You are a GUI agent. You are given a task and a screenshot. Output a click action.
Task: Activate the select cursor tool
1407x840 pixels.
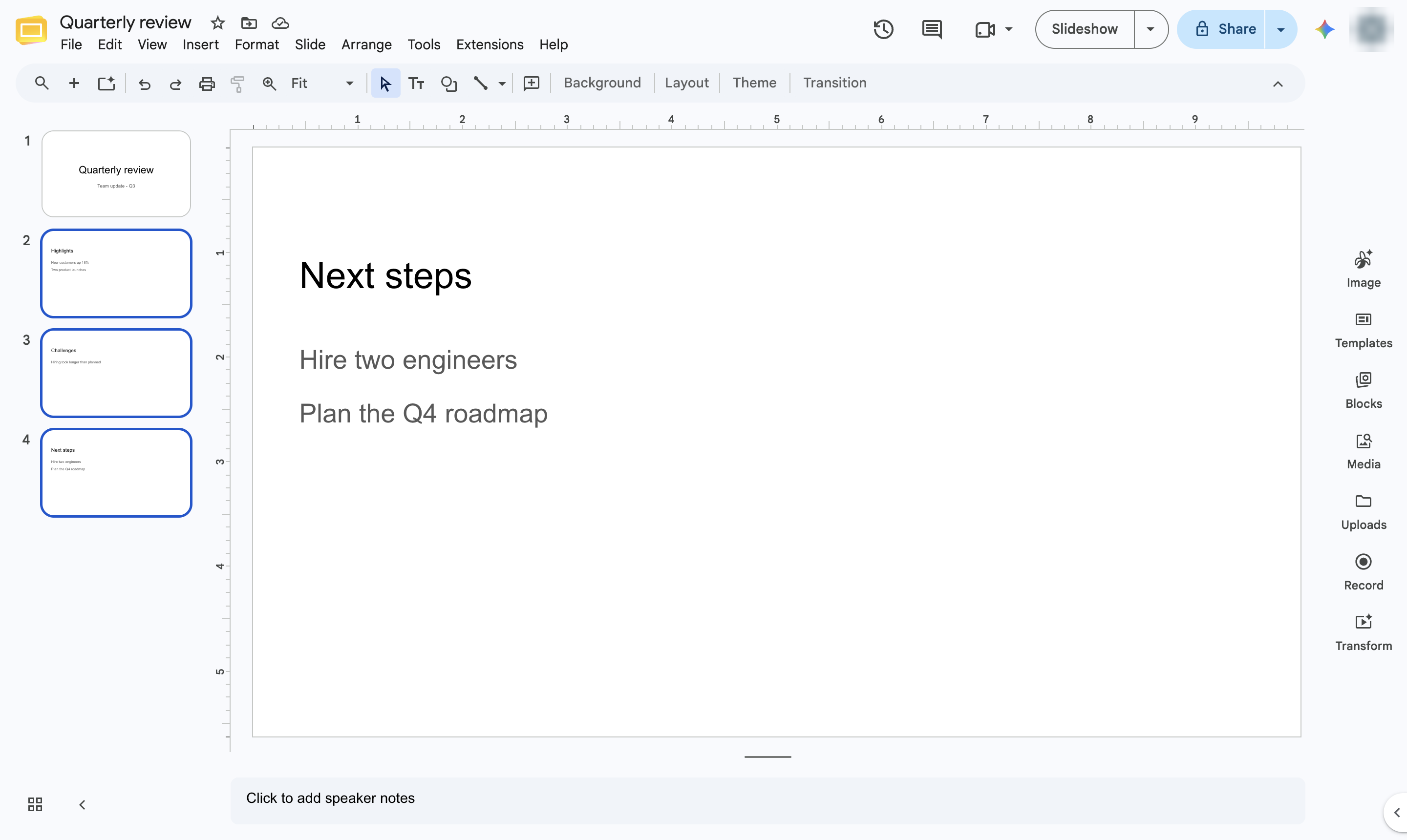[385, 83]
